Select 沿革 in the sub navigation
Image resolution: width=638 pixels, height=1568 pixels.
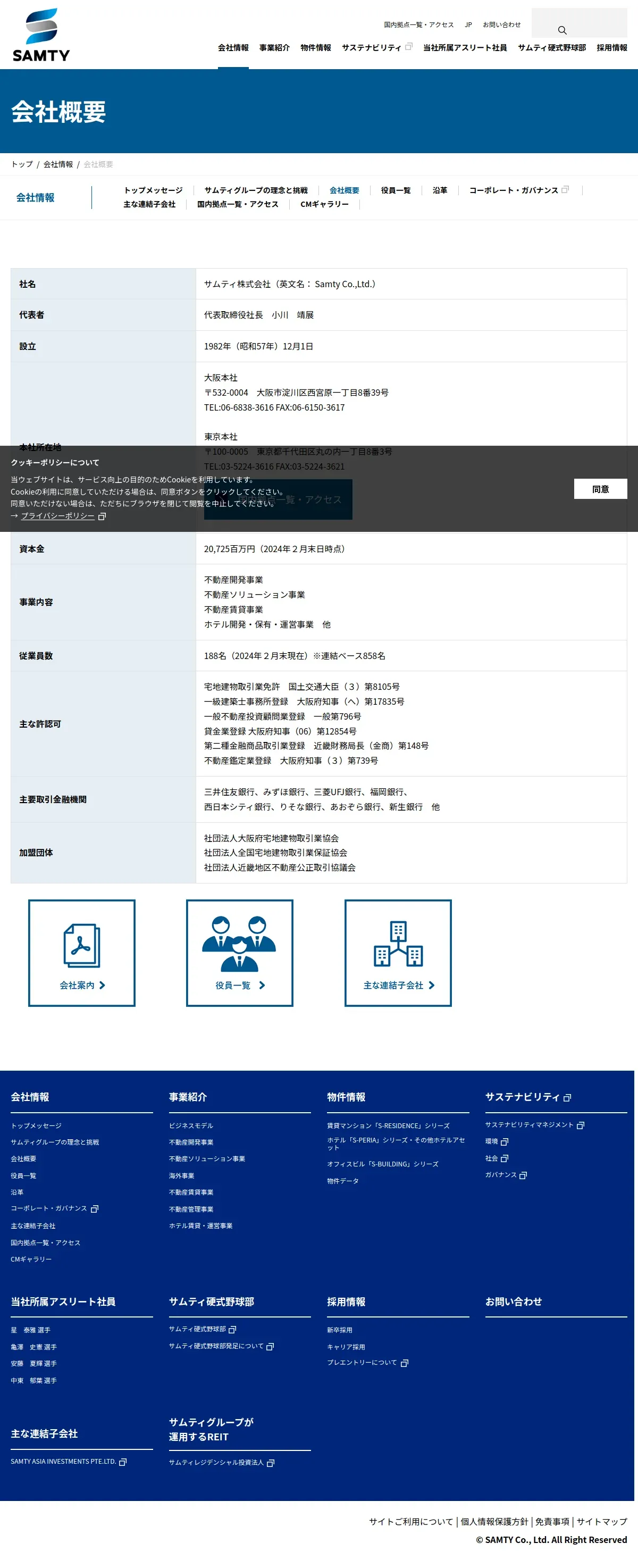[440, 190]
